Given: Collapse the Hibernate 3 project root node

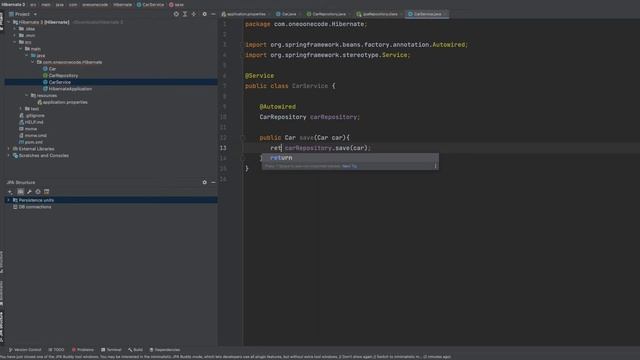Looking at the screenshot, I should pos(9,22).
